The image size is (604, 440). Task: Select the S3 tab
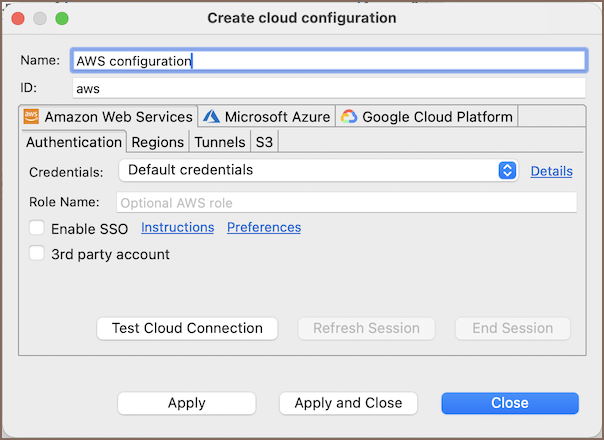[264, 142]
